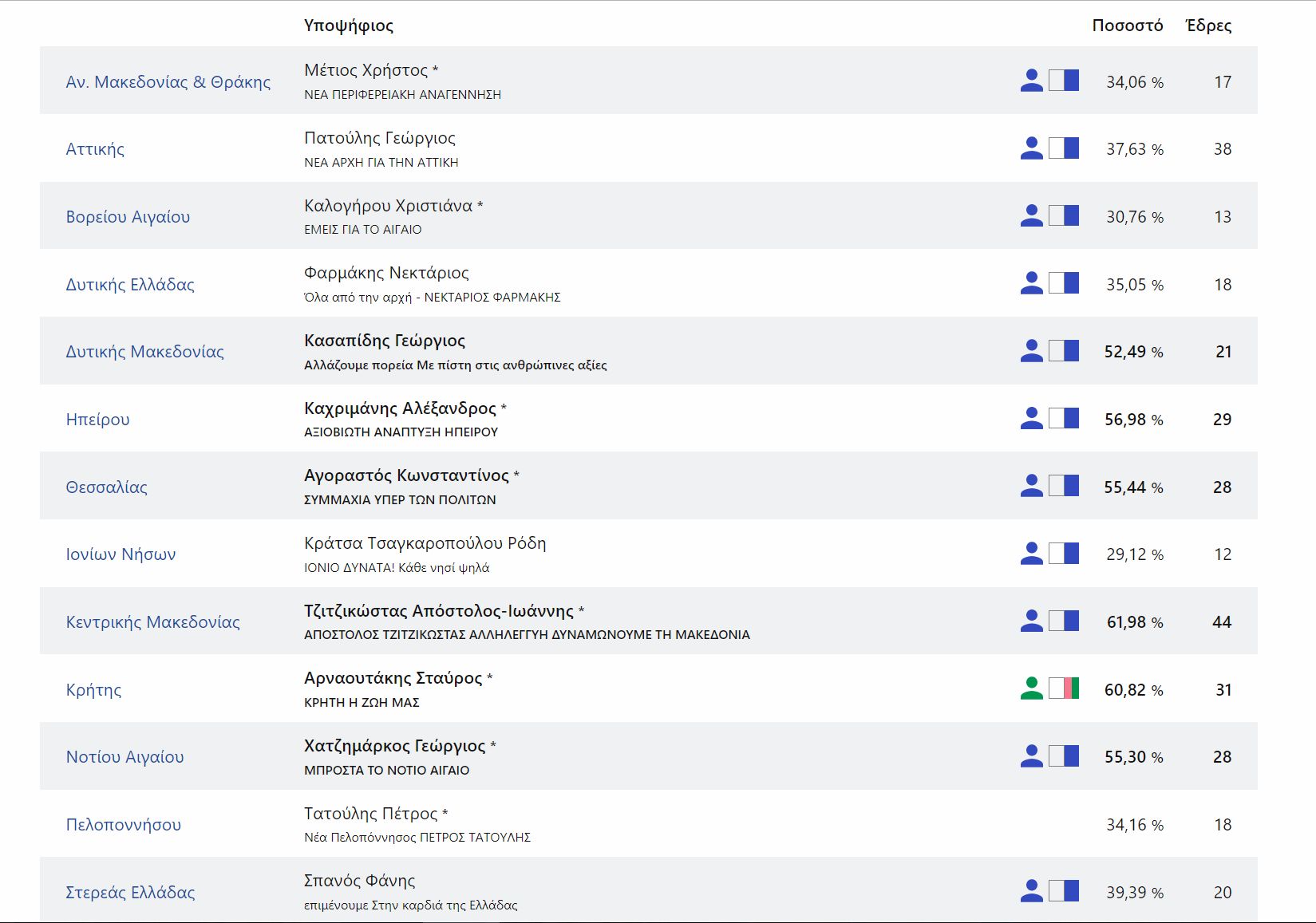The height and width of the screenshot is (923, 1316).
Task: Click party name ΚΡΗΤΗ Η ΖΩΗ ΜΑΣ
Action: (362, 703)
